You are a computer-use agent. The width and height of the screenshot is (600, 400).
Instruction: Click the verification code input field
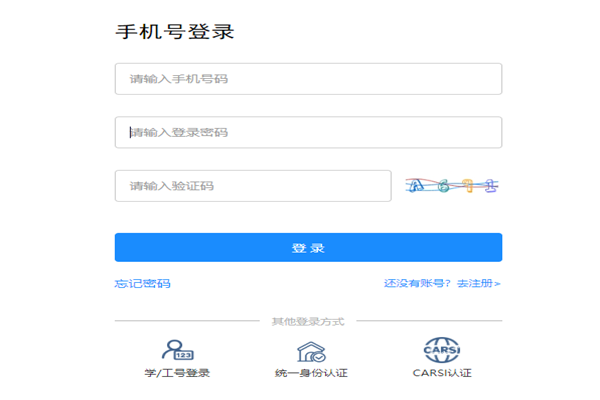coord(253,186)
